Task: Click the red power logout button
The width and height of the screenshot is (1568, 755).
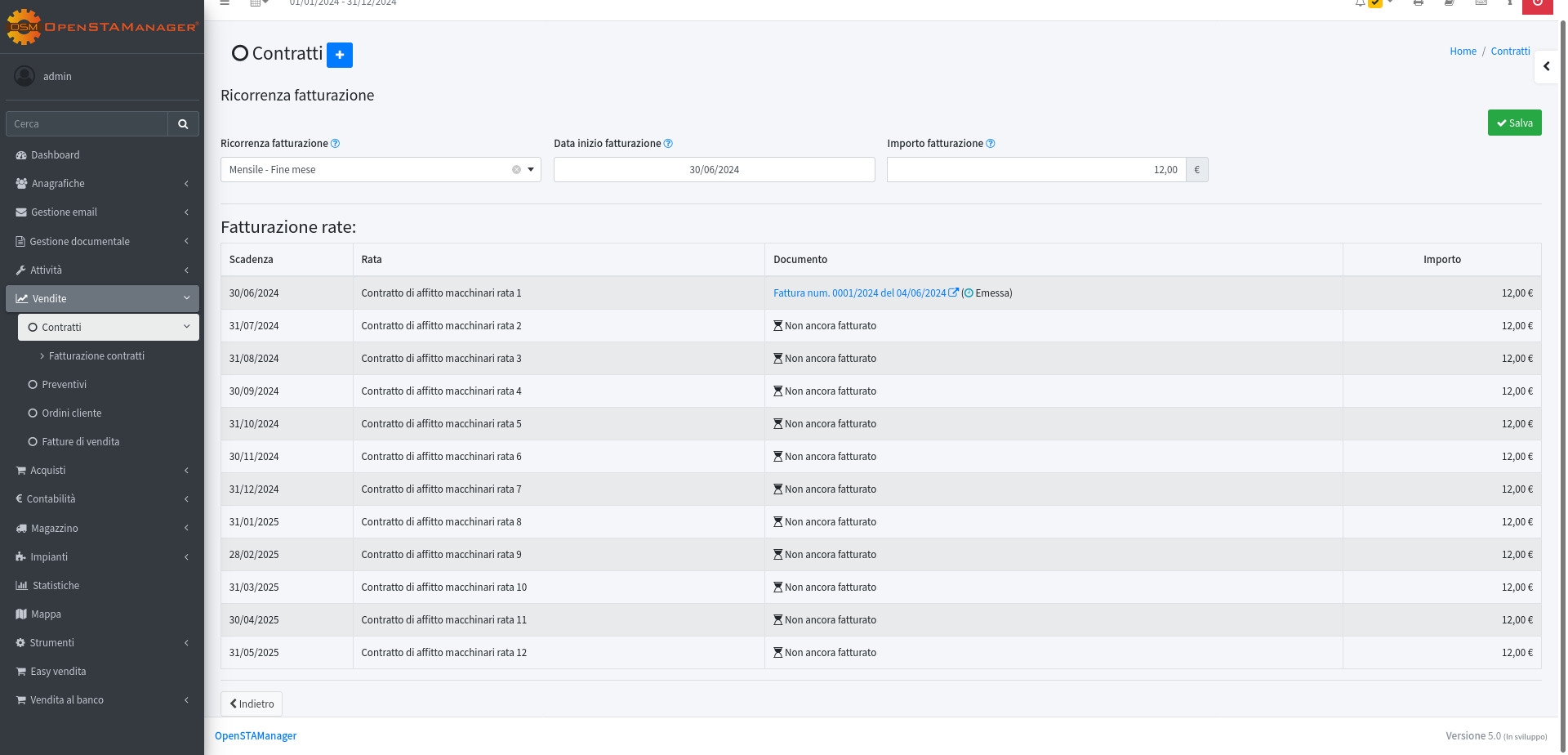Action: tap(1537, 4)
